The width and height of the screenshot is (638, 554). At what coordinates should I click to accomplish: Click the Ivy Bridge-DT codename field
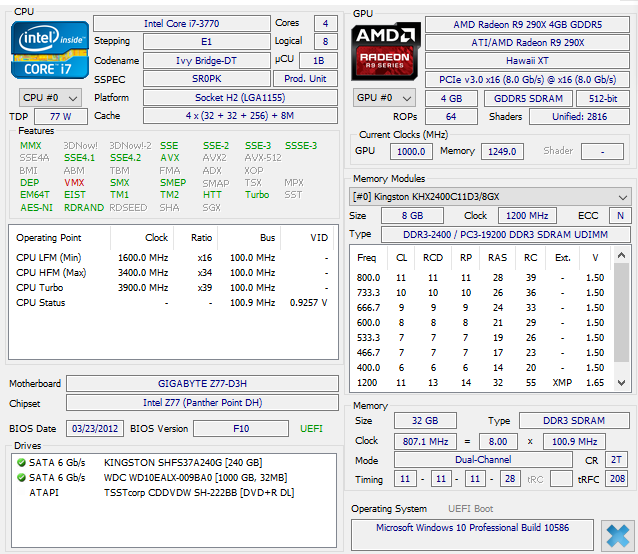(206, 61)
